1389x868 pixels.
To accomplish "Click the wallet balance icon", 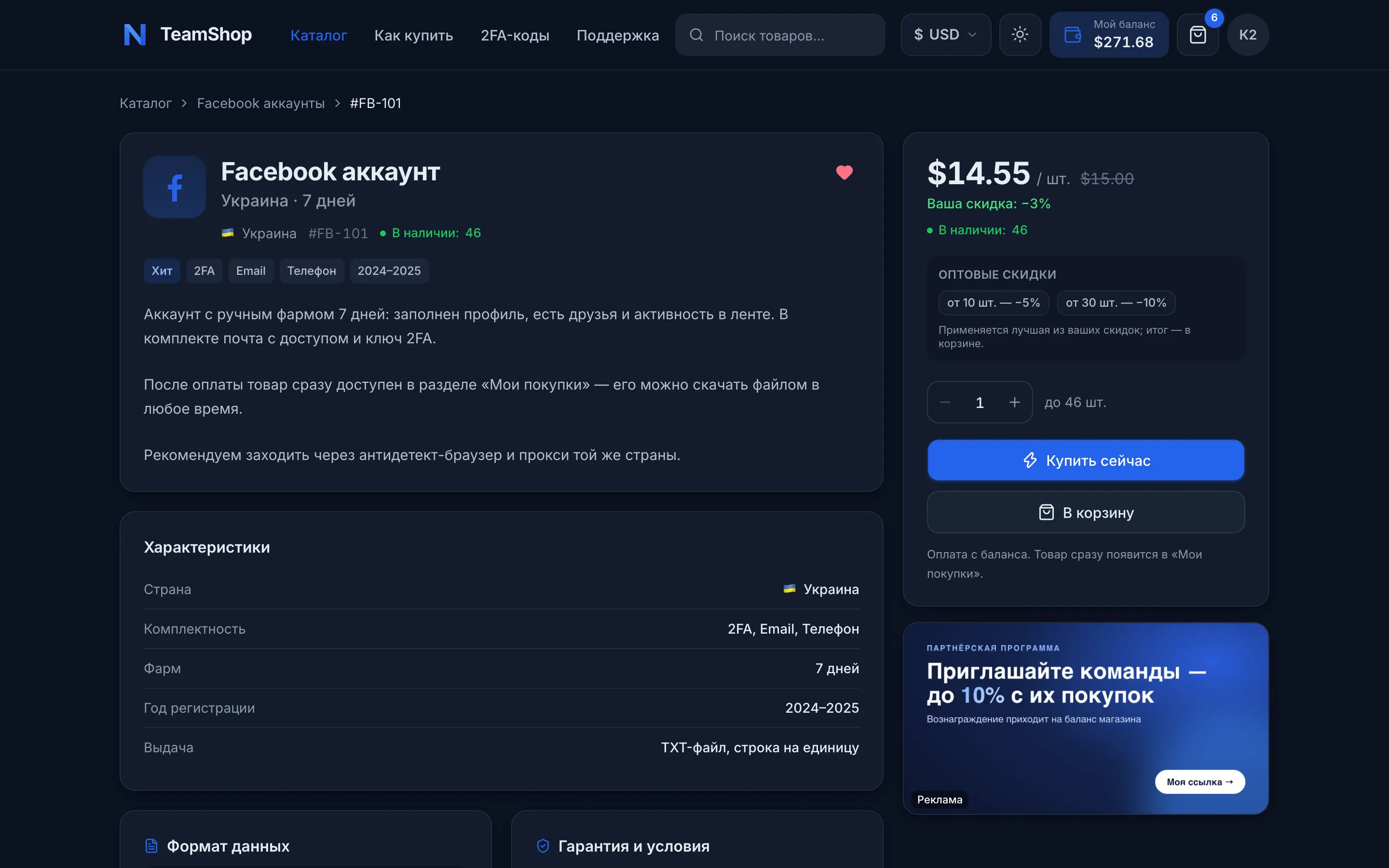I will point(1072,34).
